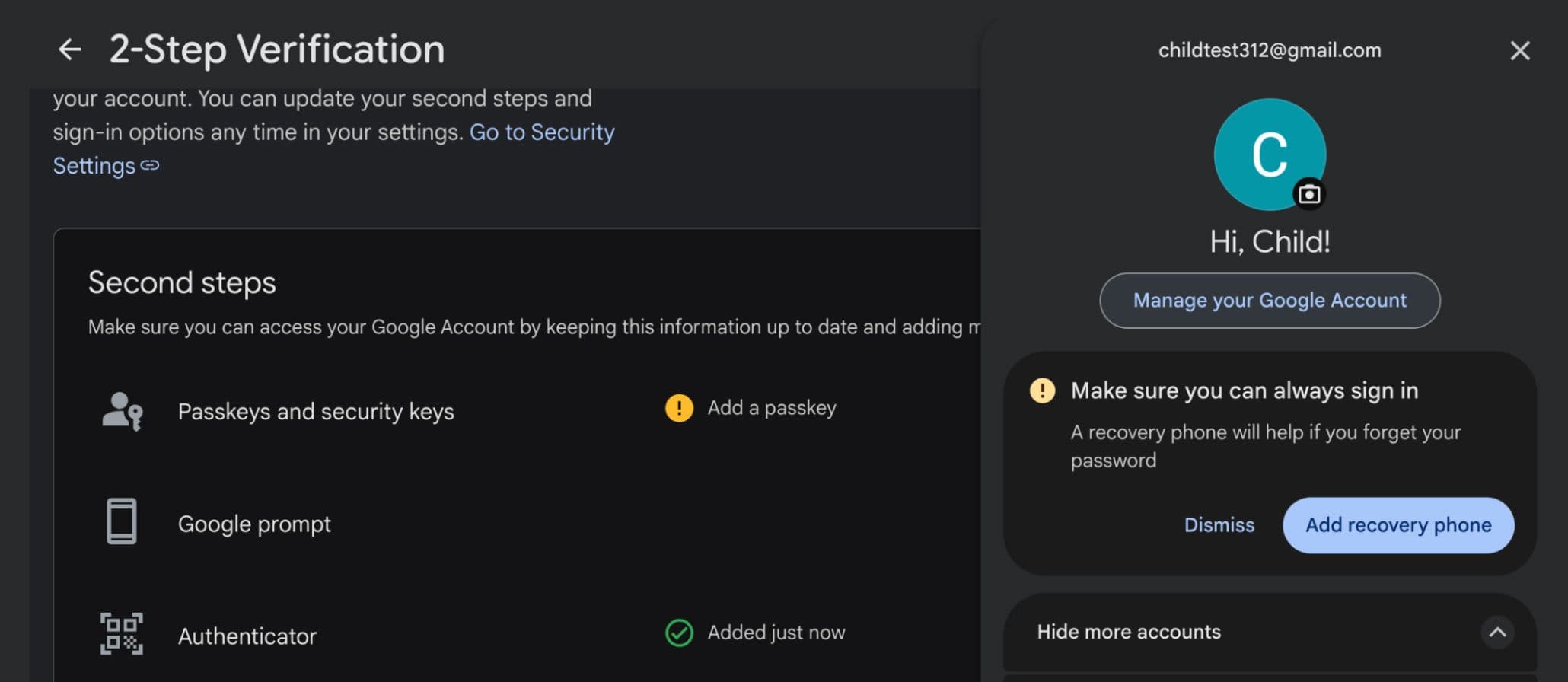Click the 2-Step Verification title
The image size is (1568, 682).
pyautogui.click(x=277, y=49)
